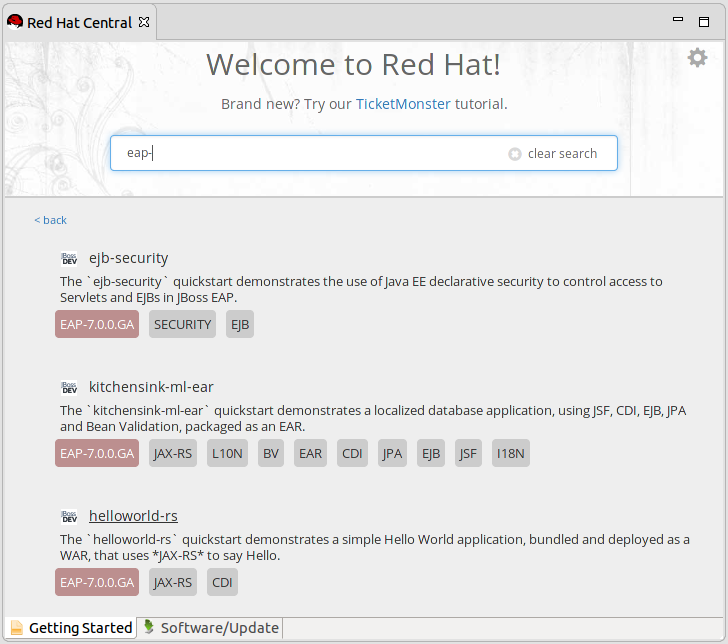This screenshot has width=728, height=644.
Task: Click the clear search icon
Action: pos(515,154)
